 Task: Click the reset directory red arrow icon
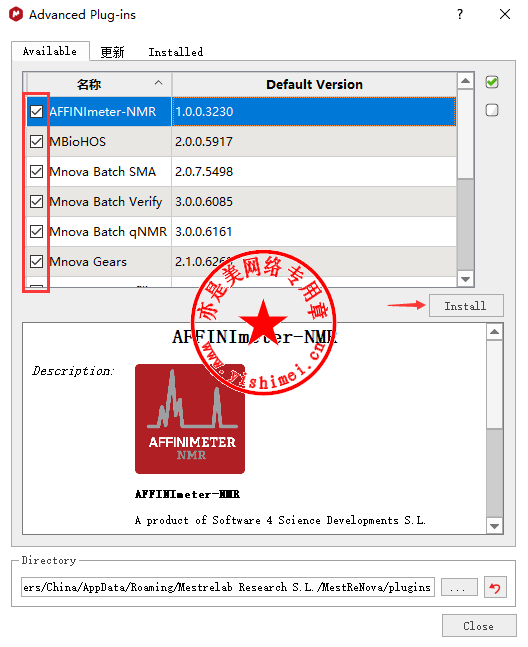495,587
